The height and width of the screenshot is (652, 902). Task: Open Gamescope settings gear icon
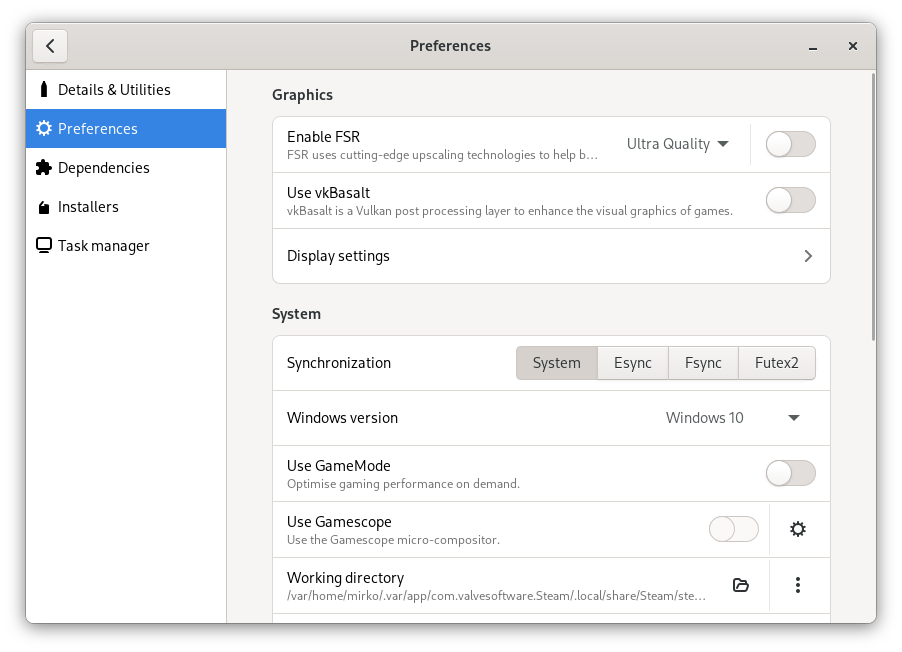coord(797,529)
